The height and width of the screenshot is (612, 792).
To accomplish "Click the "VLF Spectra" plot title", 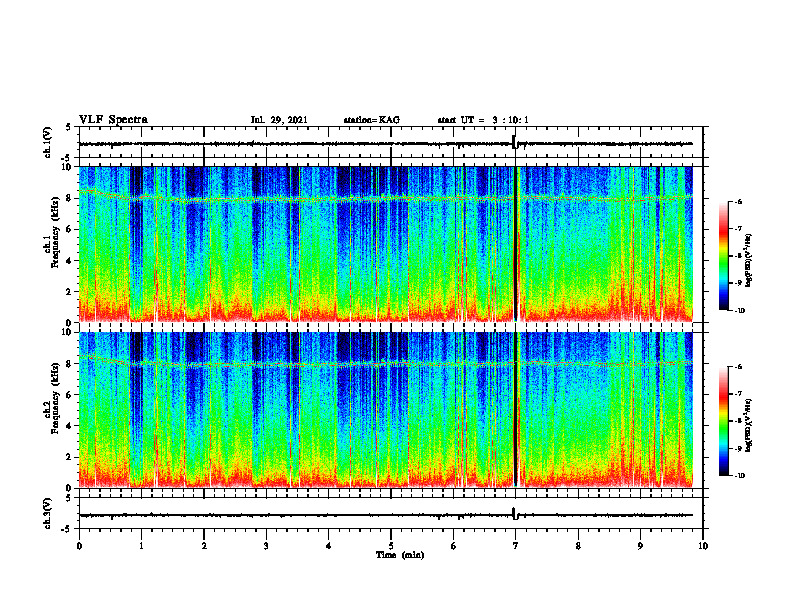I will (113, 120).
